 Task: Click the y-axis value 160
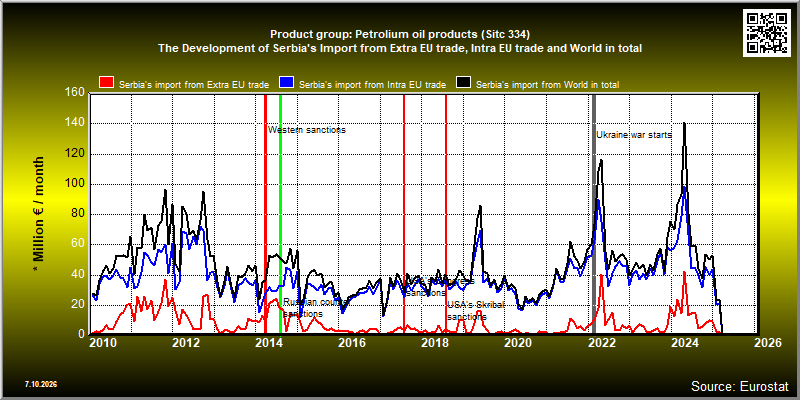(x=75, y=92)
